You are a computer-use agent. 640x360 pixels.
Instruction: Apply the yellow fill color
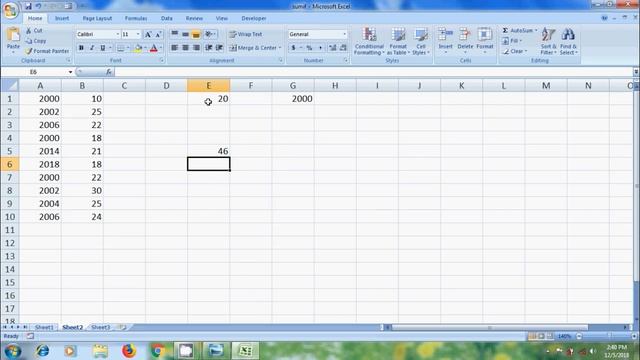pyautogui.click(x=138, y=48)
